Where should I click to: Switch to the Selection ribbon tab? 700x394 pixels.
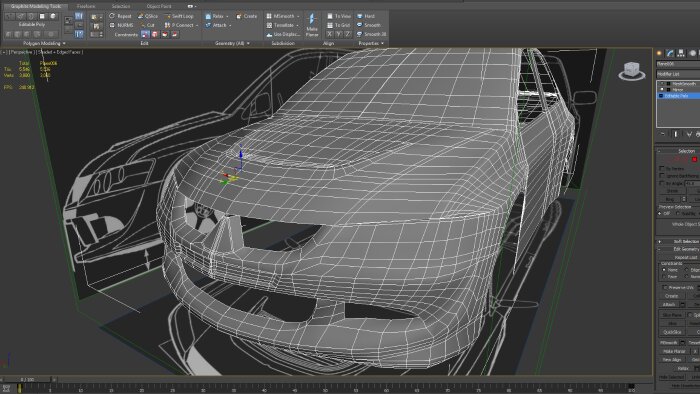121,6
